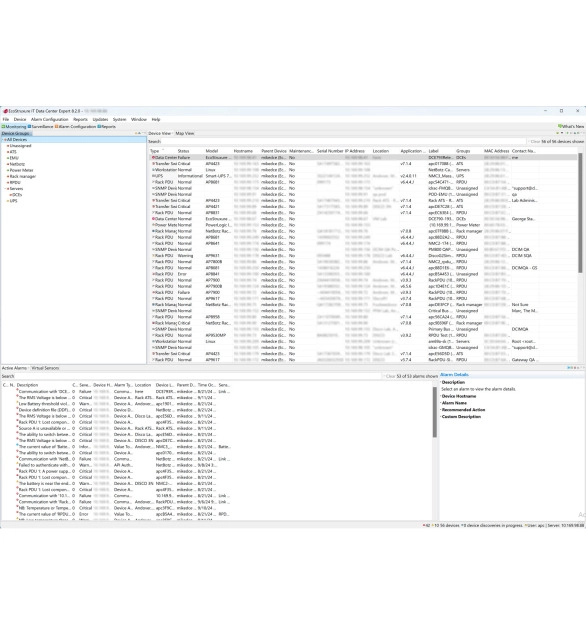Open the Updates menu
This screenshot has height=634, width=586.
(100, 119)
